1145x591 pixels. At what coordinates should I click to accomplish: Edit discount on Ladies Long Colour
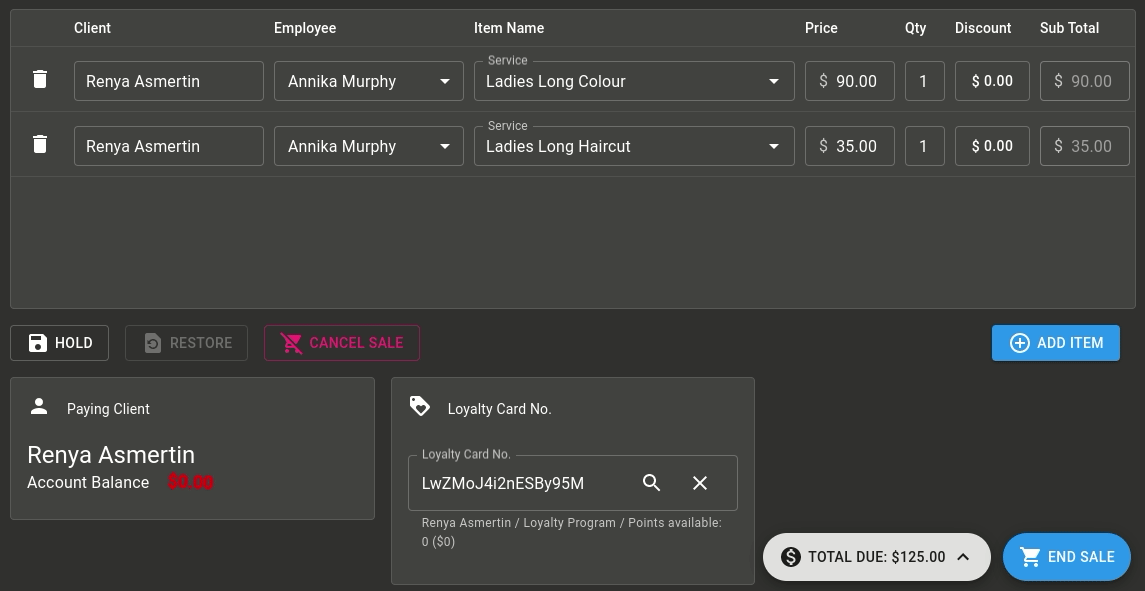(992, 81)
